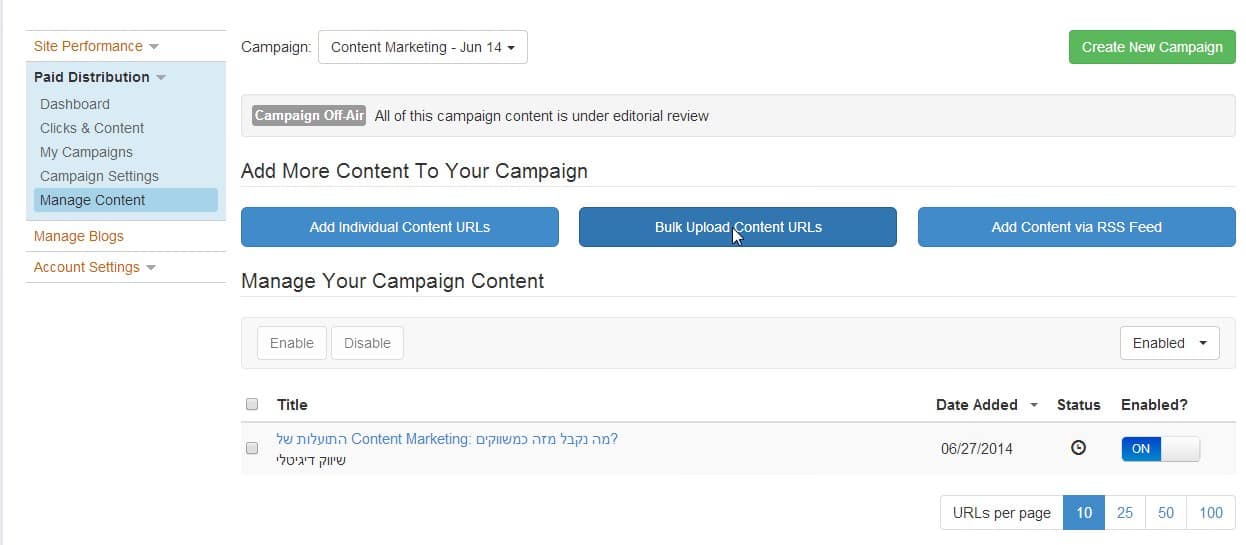Tick the checkbox for the Content Marketing article
Screen dimensions: 1246x545
point(252,448)
